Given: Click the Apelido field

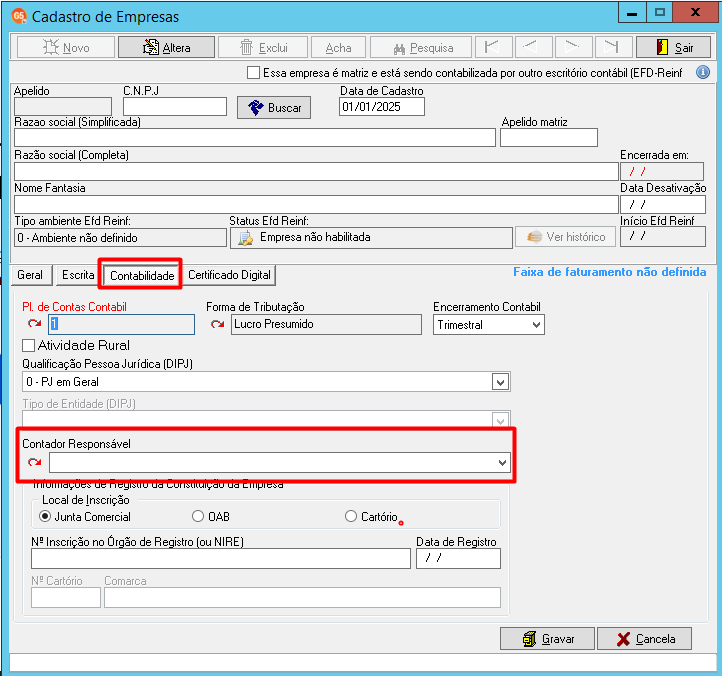Looking at the screenshot, I should tap(63, 106).
